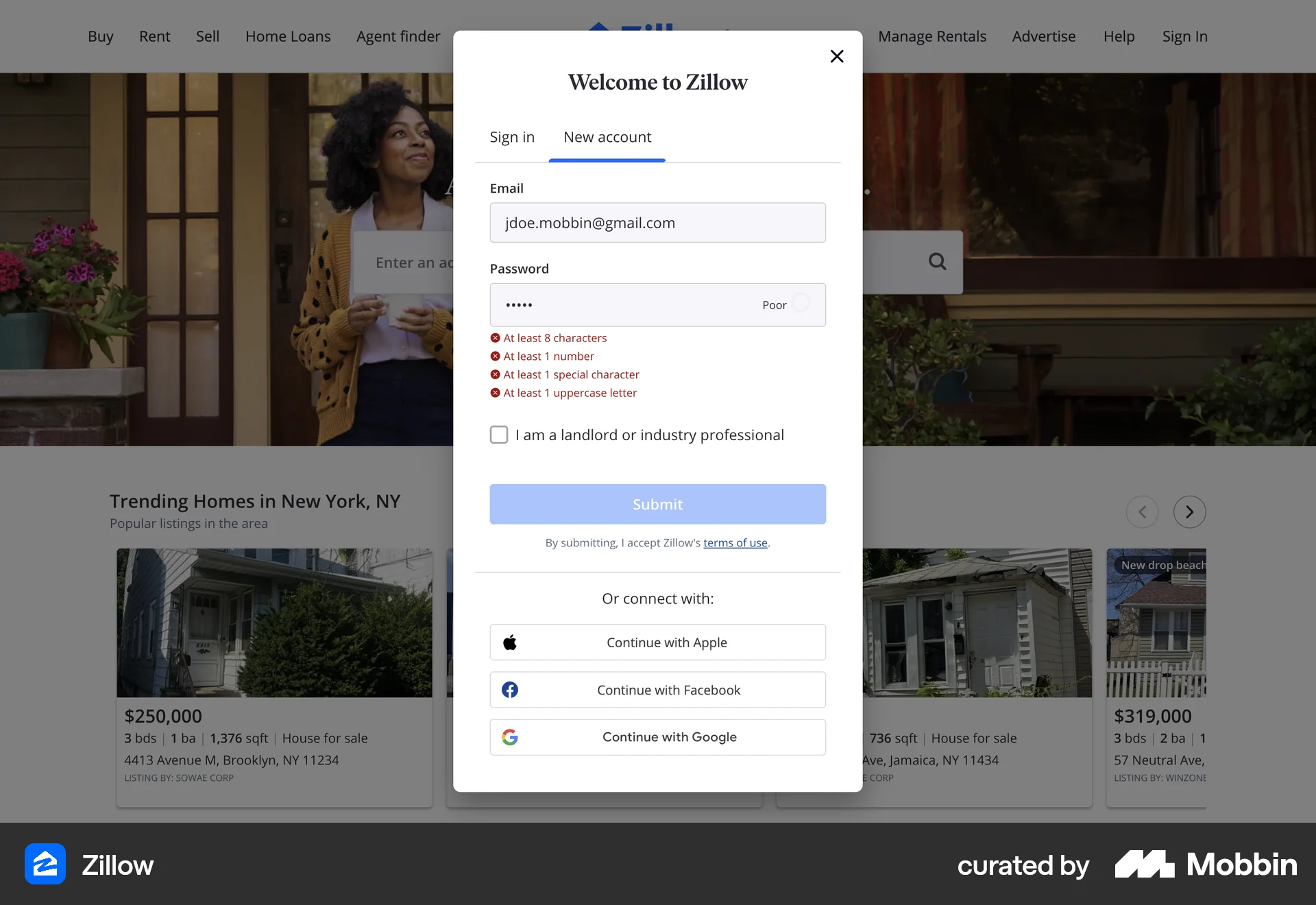Click the search magnifying glass icon
The image size is (1316, 905).
937,262
